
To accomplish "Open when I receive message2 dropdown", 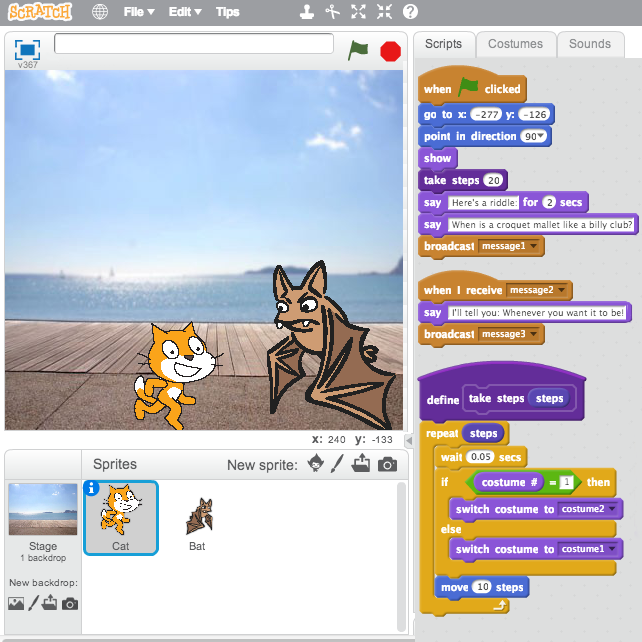I will pyautogui.click(x=561, y=290).
